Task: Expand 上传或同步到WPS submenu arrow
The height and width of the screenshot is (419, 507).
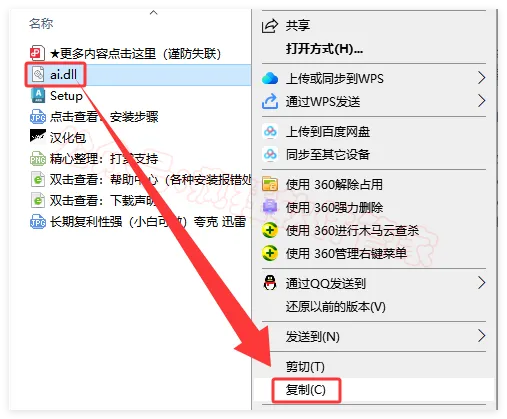Action: pos(481,78)
